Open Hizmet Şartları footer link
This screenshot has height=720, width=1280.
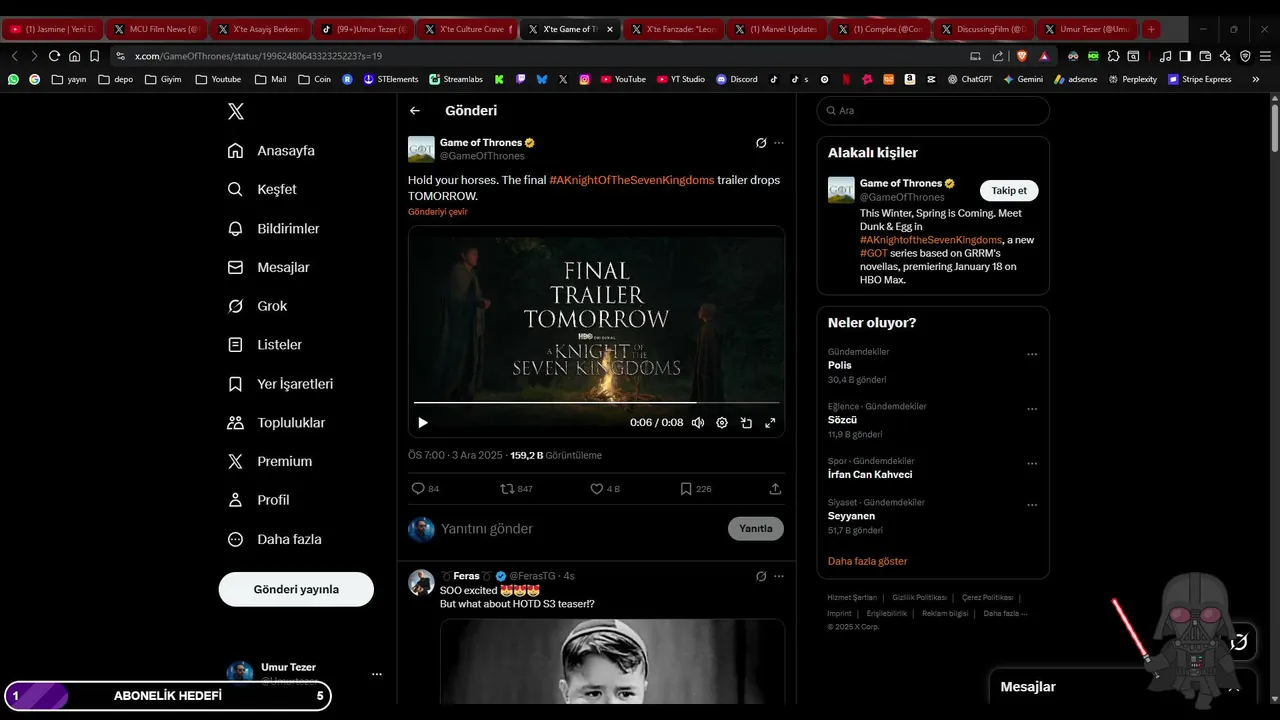pos(852,597)
